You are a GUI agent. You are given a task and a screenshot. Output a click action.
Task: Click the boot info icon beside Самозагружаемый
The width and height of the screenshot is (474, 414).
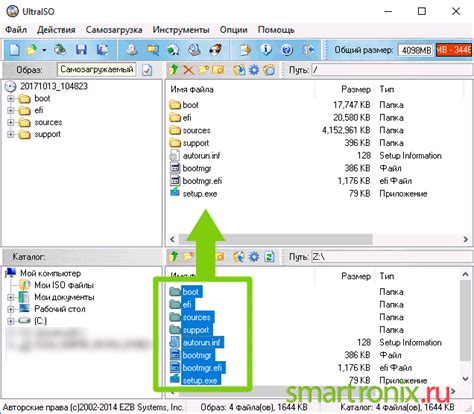click(x=147, y=70)
